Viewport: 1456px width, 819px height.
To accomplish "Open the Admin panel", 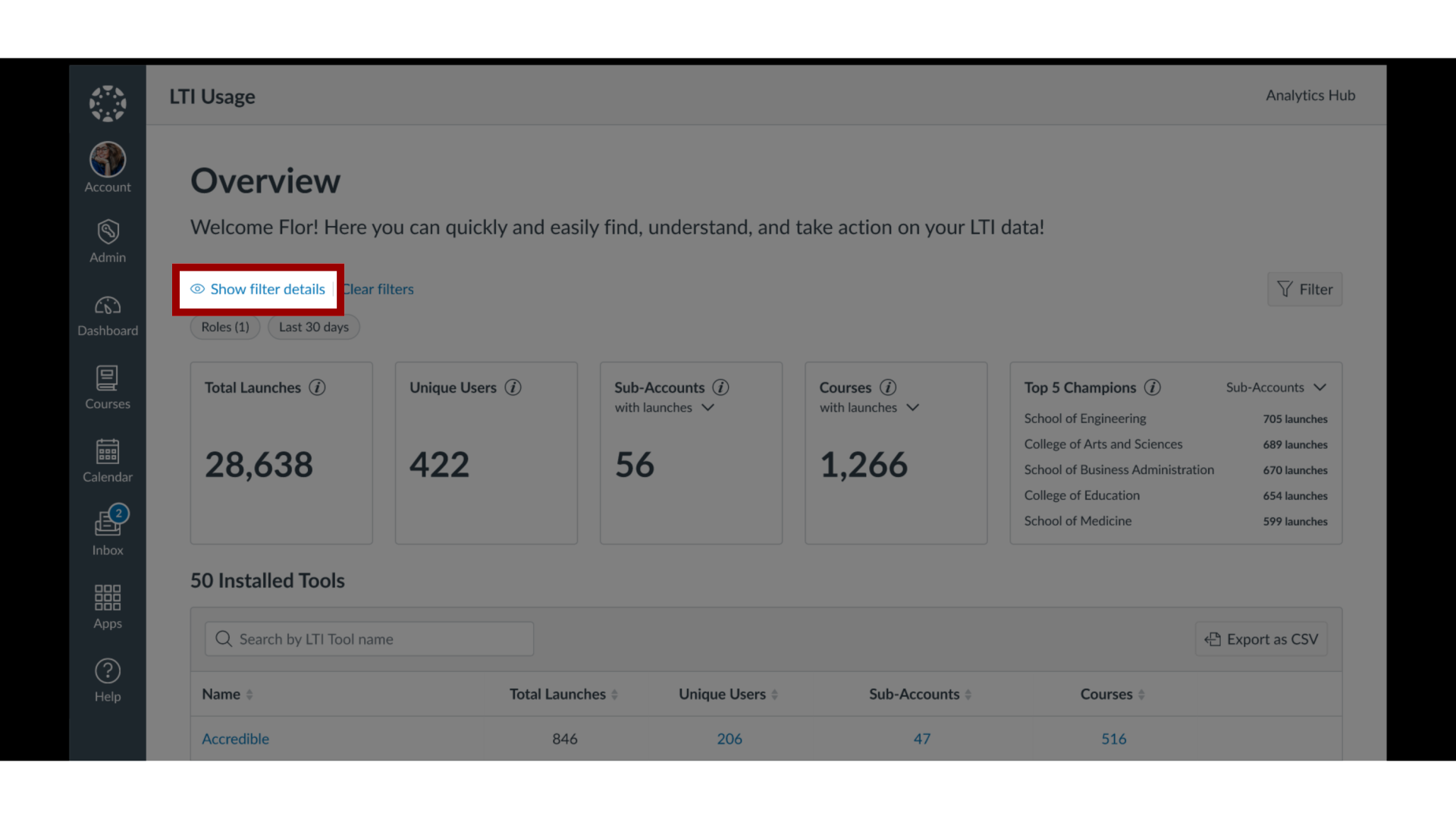I will (107, 240).
